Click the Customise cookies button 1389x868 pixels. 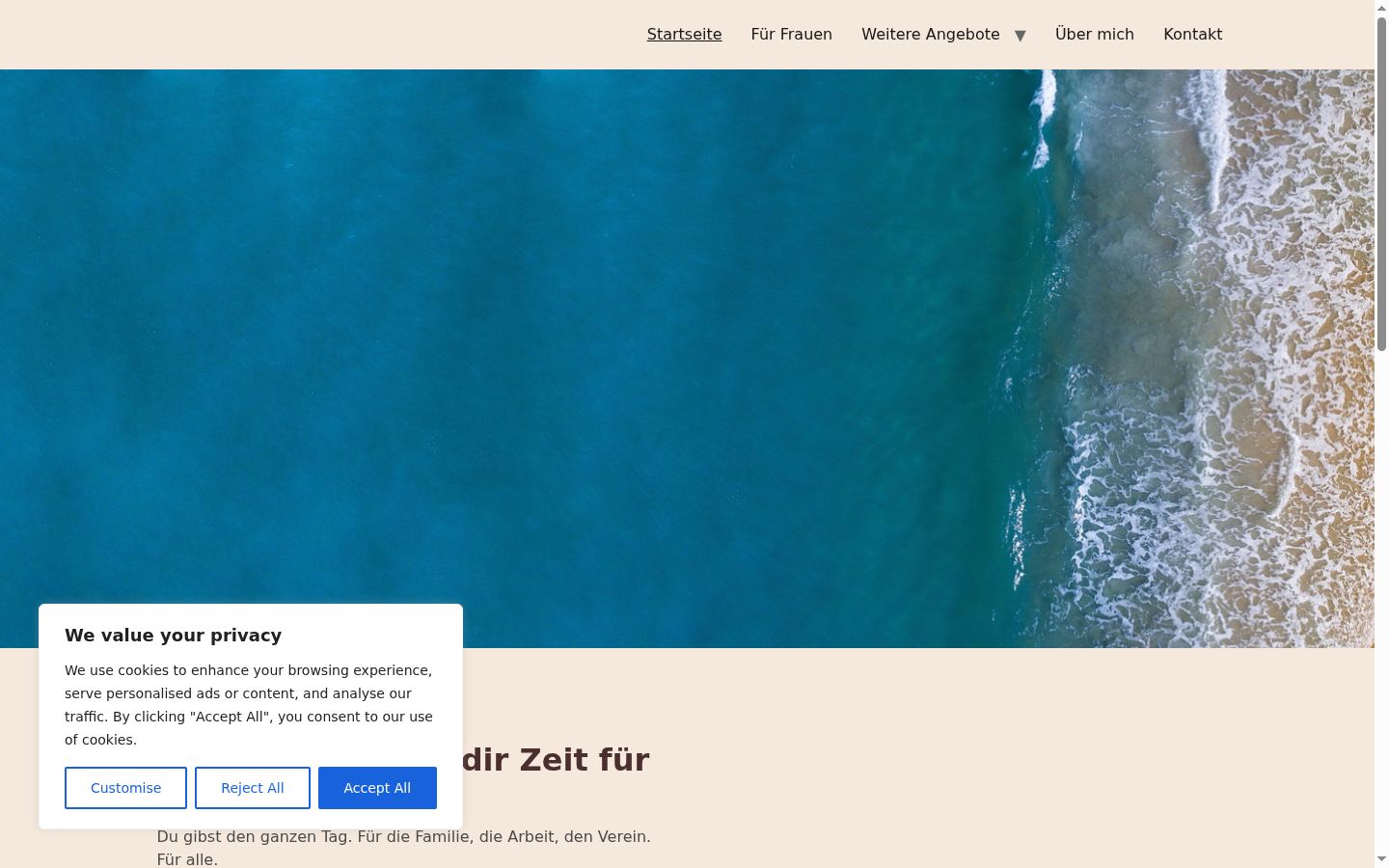click(x=125, y=788)
